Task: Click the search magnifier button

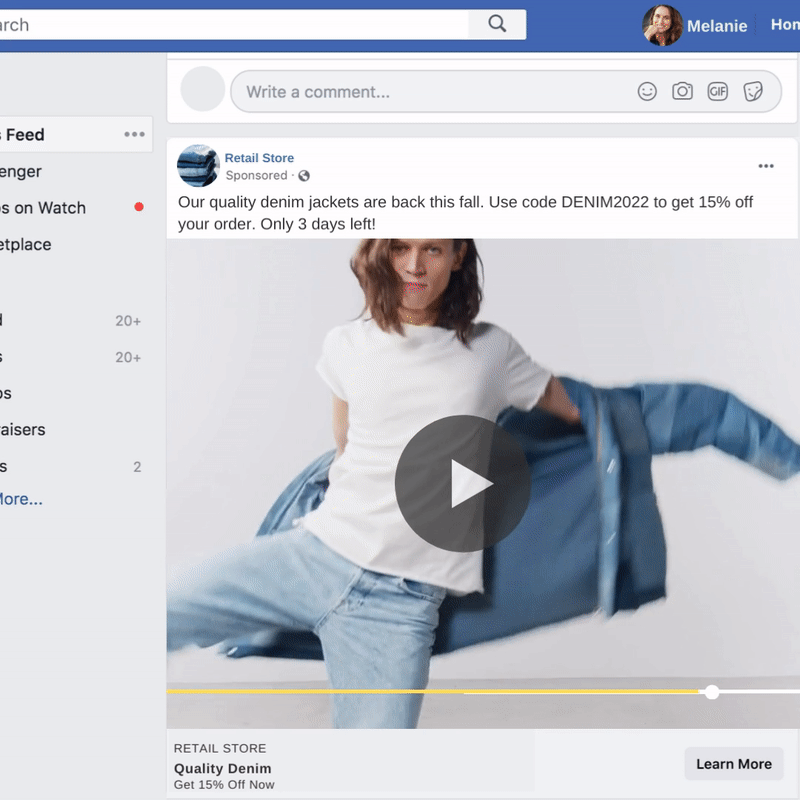Action: (x=497, y=24)
